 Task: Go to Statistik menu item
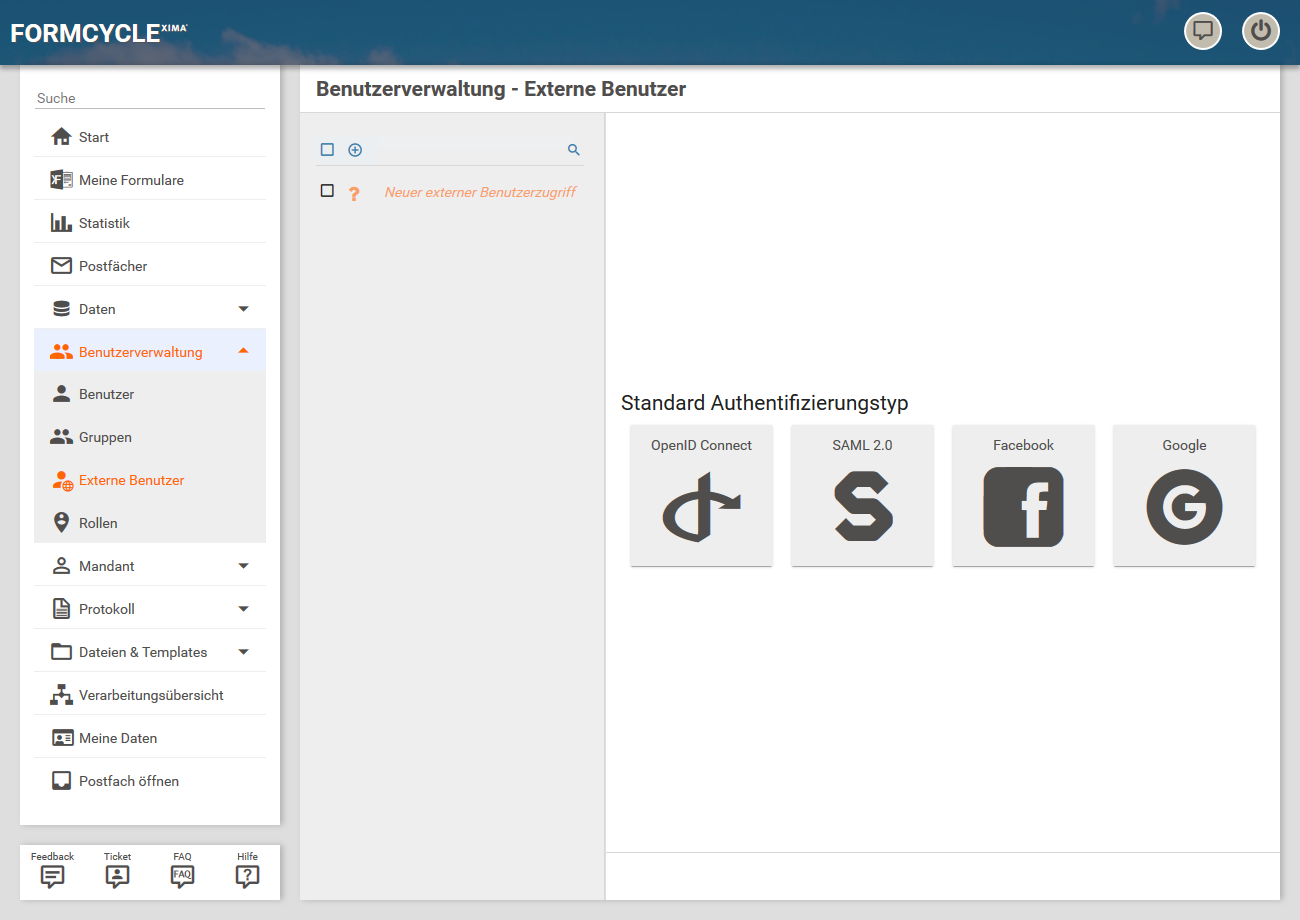click(150, 223)
